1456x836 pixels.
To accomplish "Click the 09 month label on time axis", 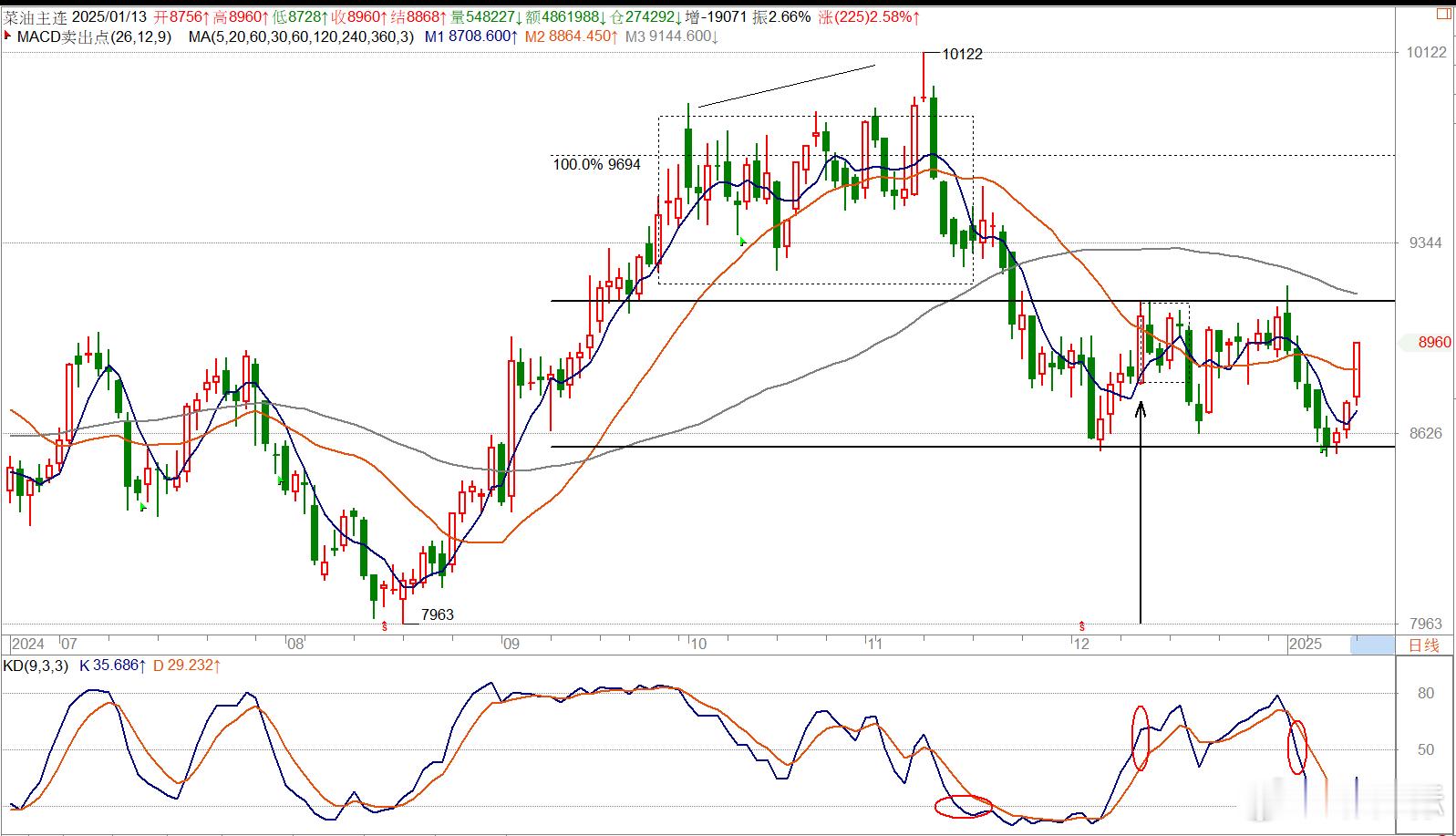I will [511, 645].
